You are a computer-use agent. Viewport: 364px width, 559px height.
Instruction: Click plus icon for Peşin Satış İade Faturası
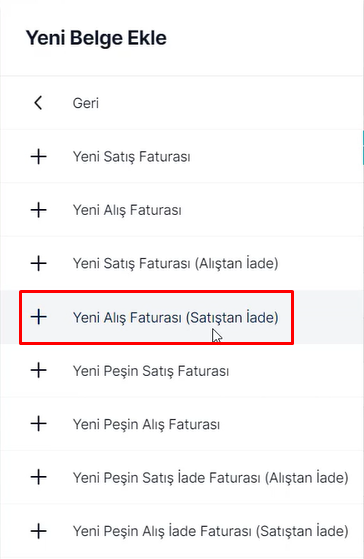(39, 478)
